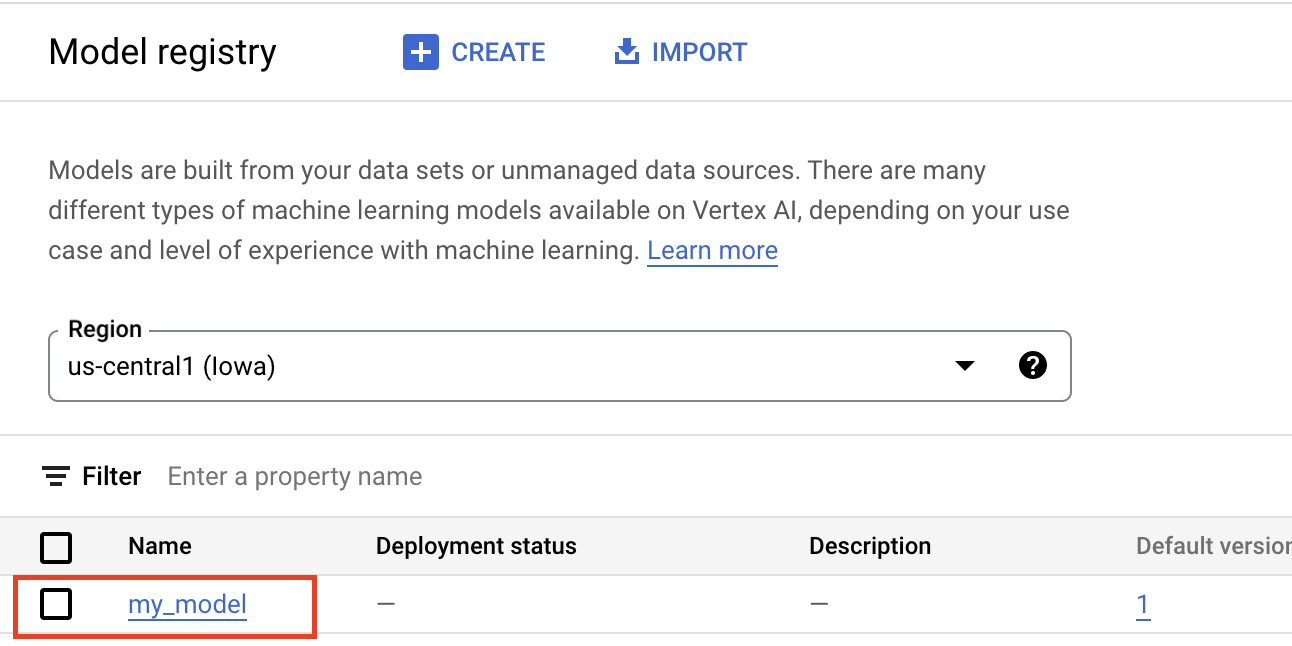Screen dimensions: 1292x646
Task: Click the Filter funnel icon
Action: 56,476
